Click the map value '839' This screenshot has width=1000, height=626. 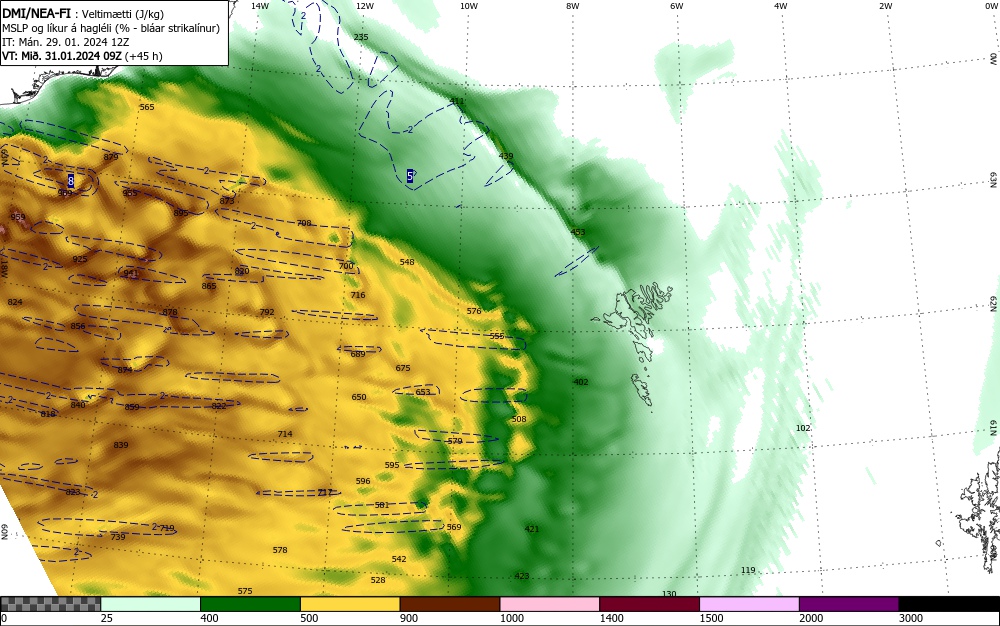121,445
